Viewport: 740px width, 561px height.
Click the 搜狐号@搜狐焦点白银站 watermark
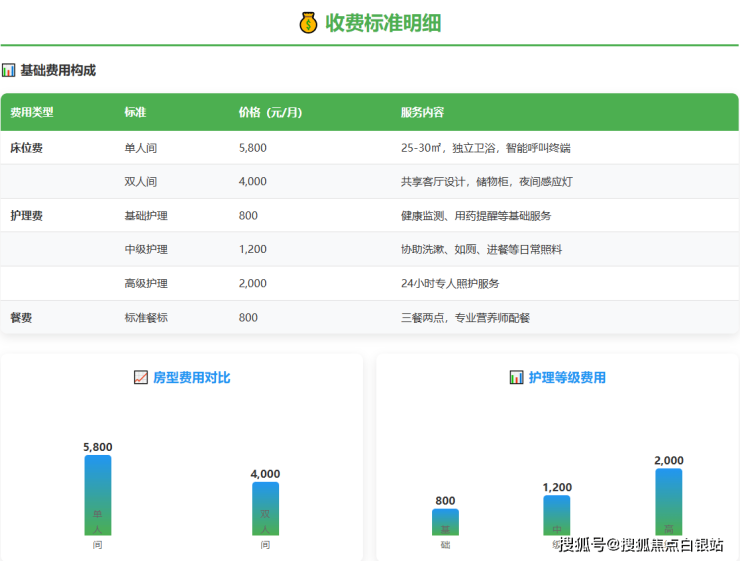(x=641, y=544)
